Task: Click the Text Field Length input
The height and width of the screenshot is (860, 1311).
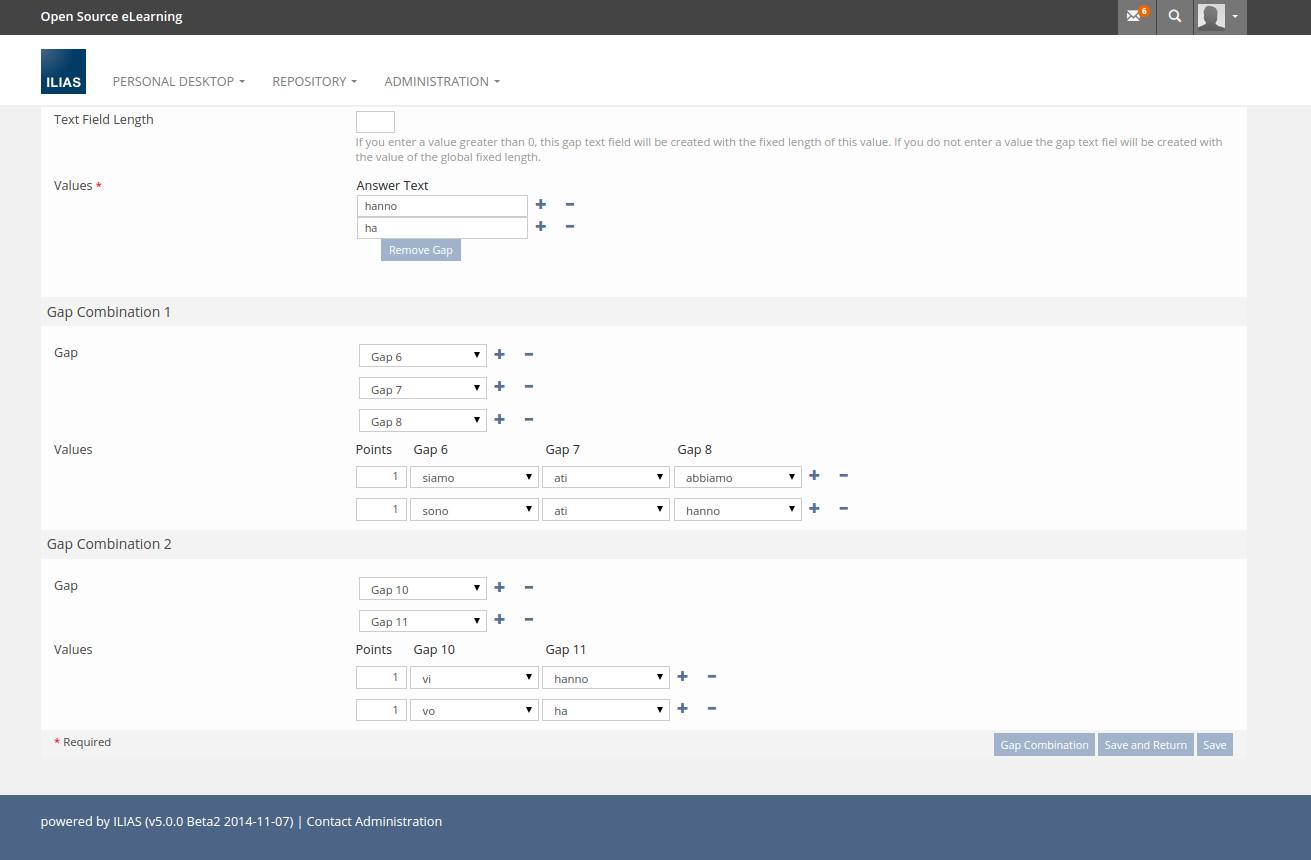Action: pyautogui.click(x=375, y=122)
